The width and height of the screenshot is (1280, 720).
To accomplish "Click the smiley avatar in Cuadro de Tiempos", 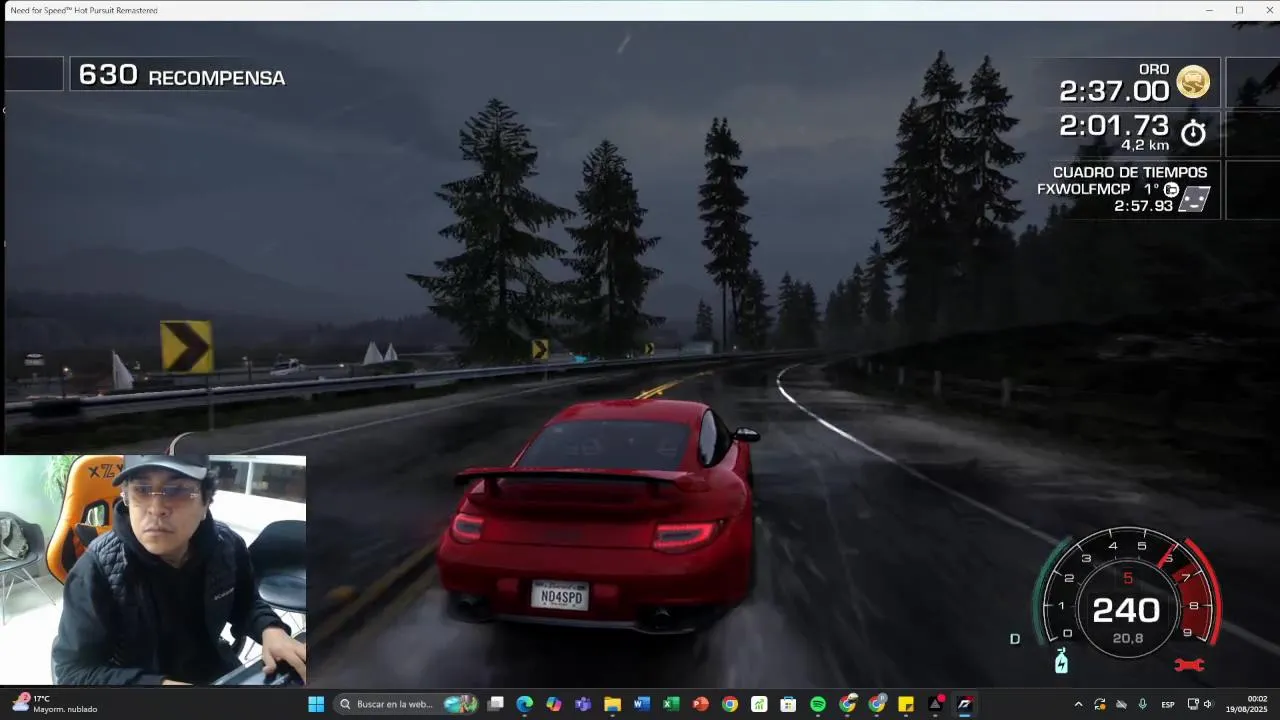I will coord(1194,199).
